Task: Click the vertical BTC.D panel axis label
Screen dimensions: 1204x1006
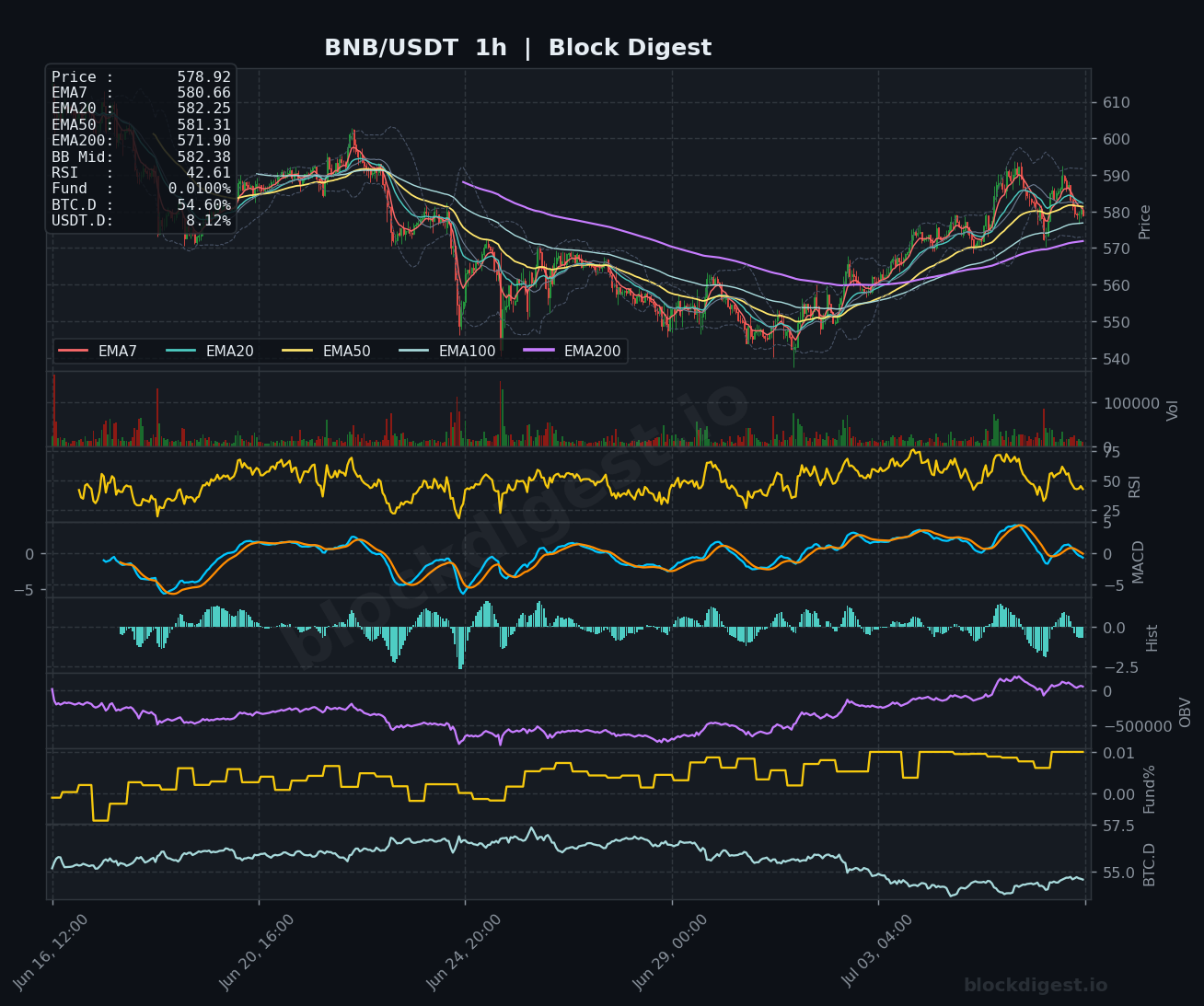Action: tap(1149, 864)
